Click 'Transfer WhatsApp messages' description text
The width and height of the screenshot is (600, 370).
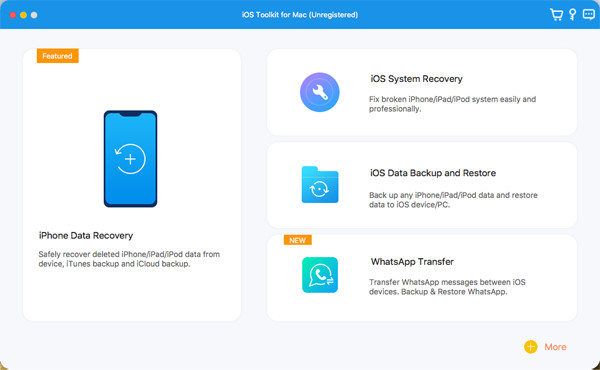(x=447, y=287)
